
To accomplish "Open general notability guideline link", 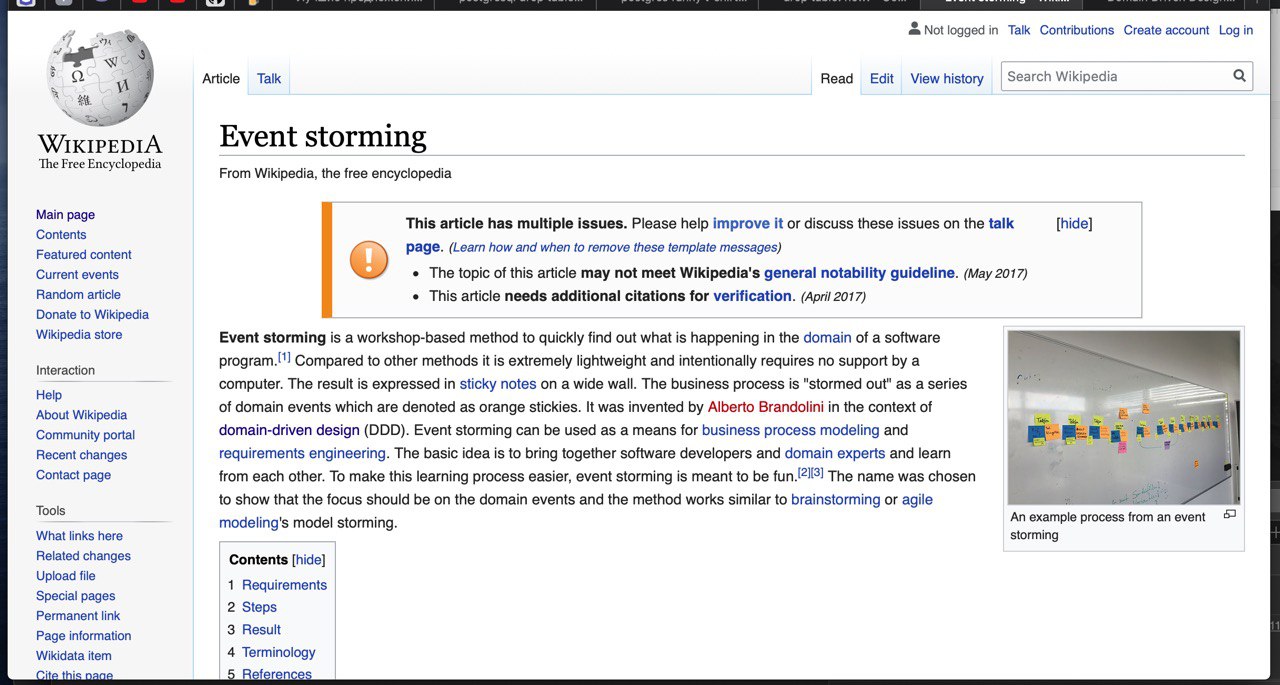I will click(859, 272).
